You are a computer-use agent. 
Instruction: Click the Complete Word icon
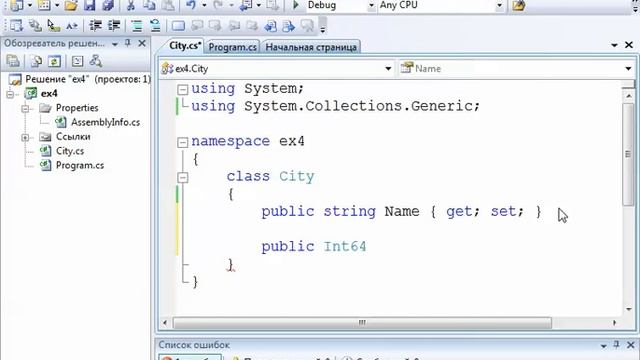pyautogui.click(x=72, y=26)
